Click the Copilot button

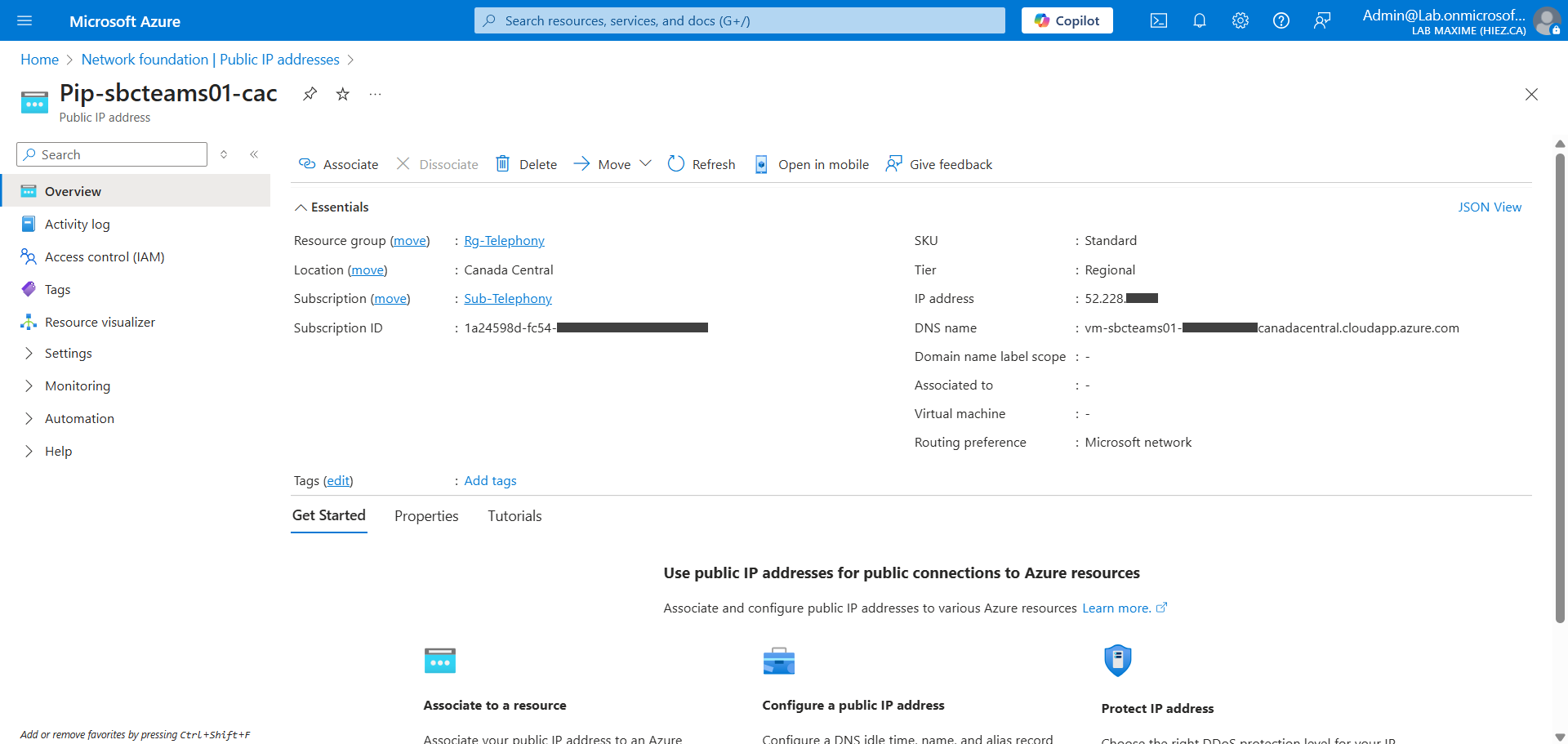[x=1067, y=21]
